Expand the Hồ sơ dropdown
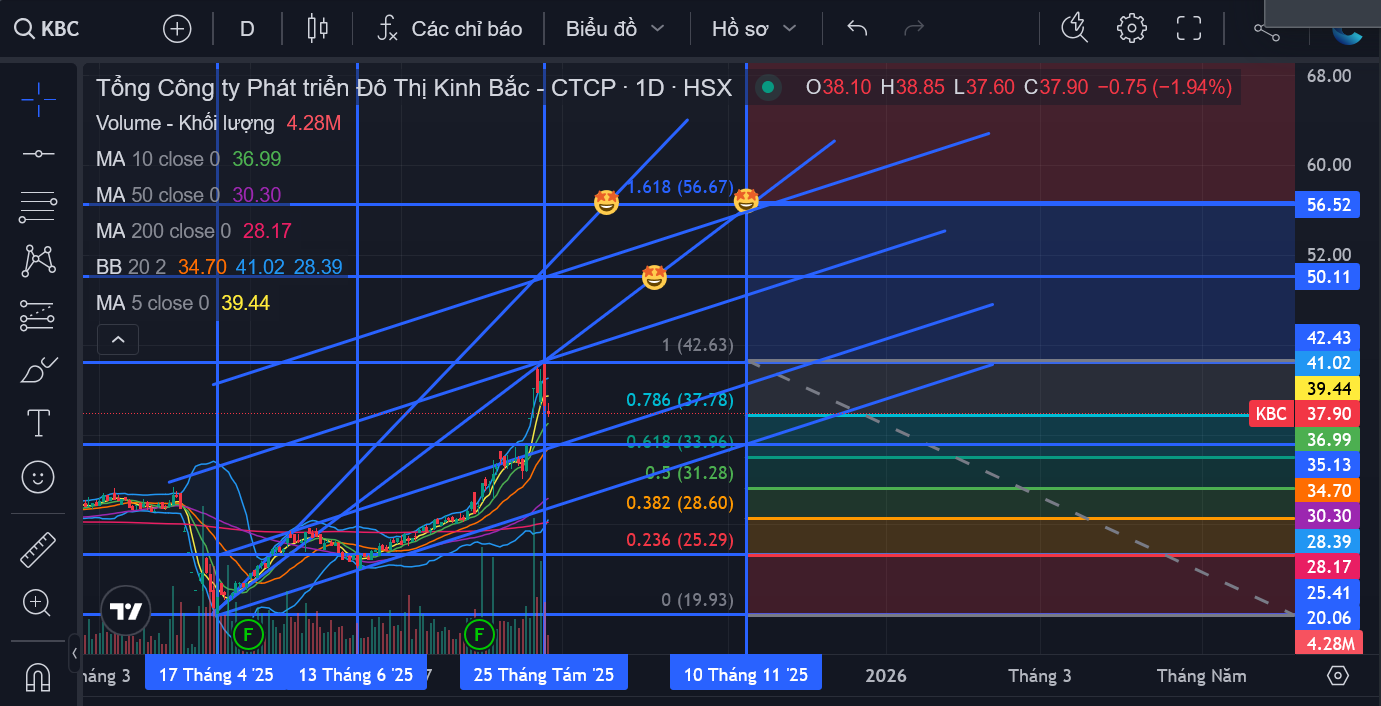Viewport: 1381px width, 706px height. point(754,28)
